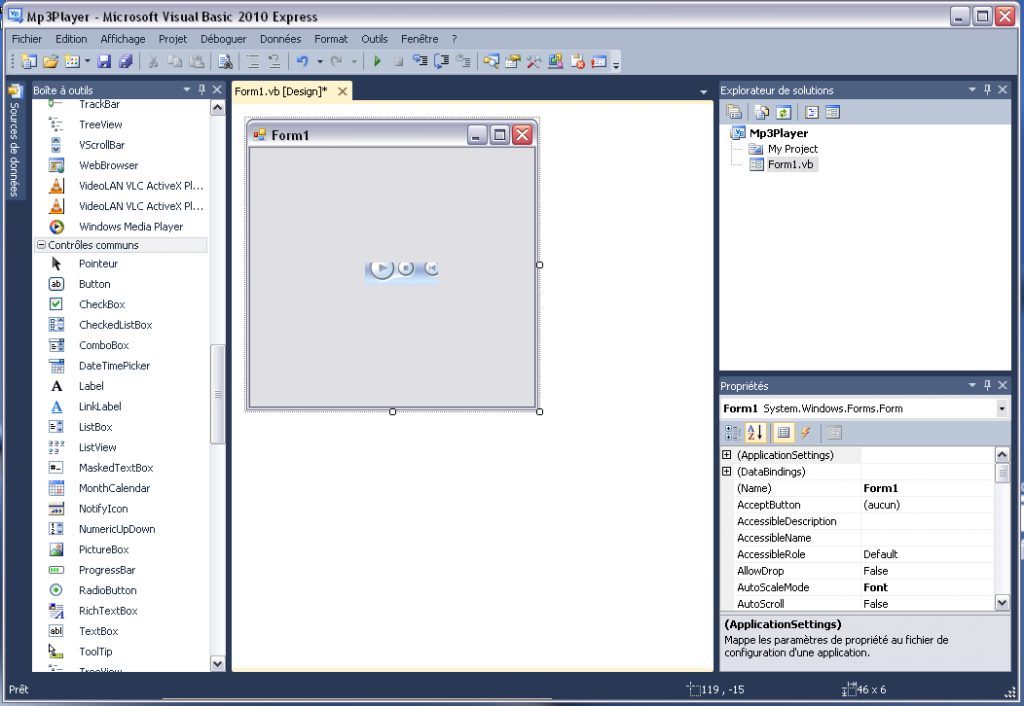Open the Undo history dropdown arrow
Screen dimensions: 1024x706
point(319,61)
